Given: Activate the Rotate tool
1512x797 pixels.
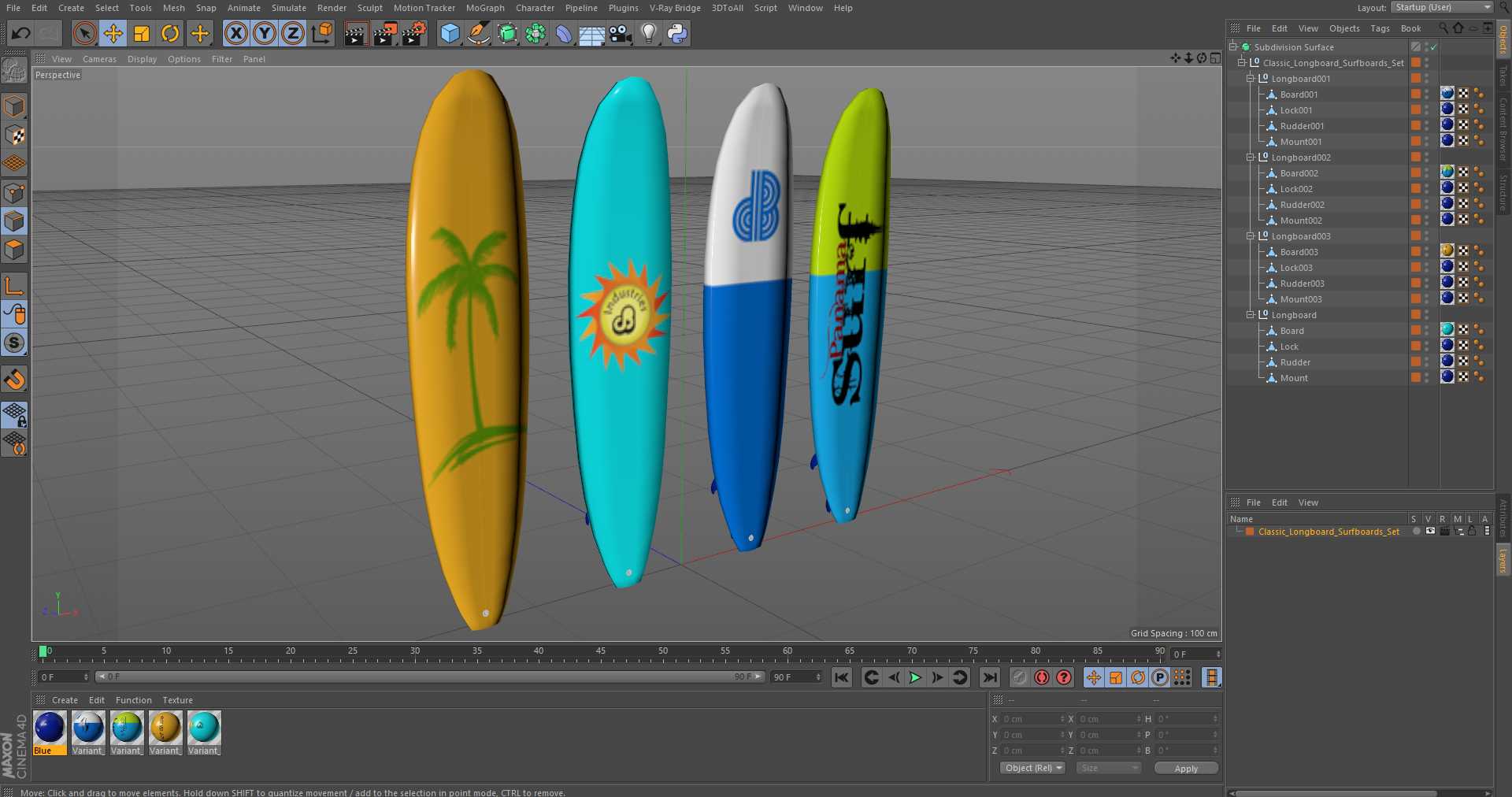Looking at the screenshot, I should [x=170, y=33].
